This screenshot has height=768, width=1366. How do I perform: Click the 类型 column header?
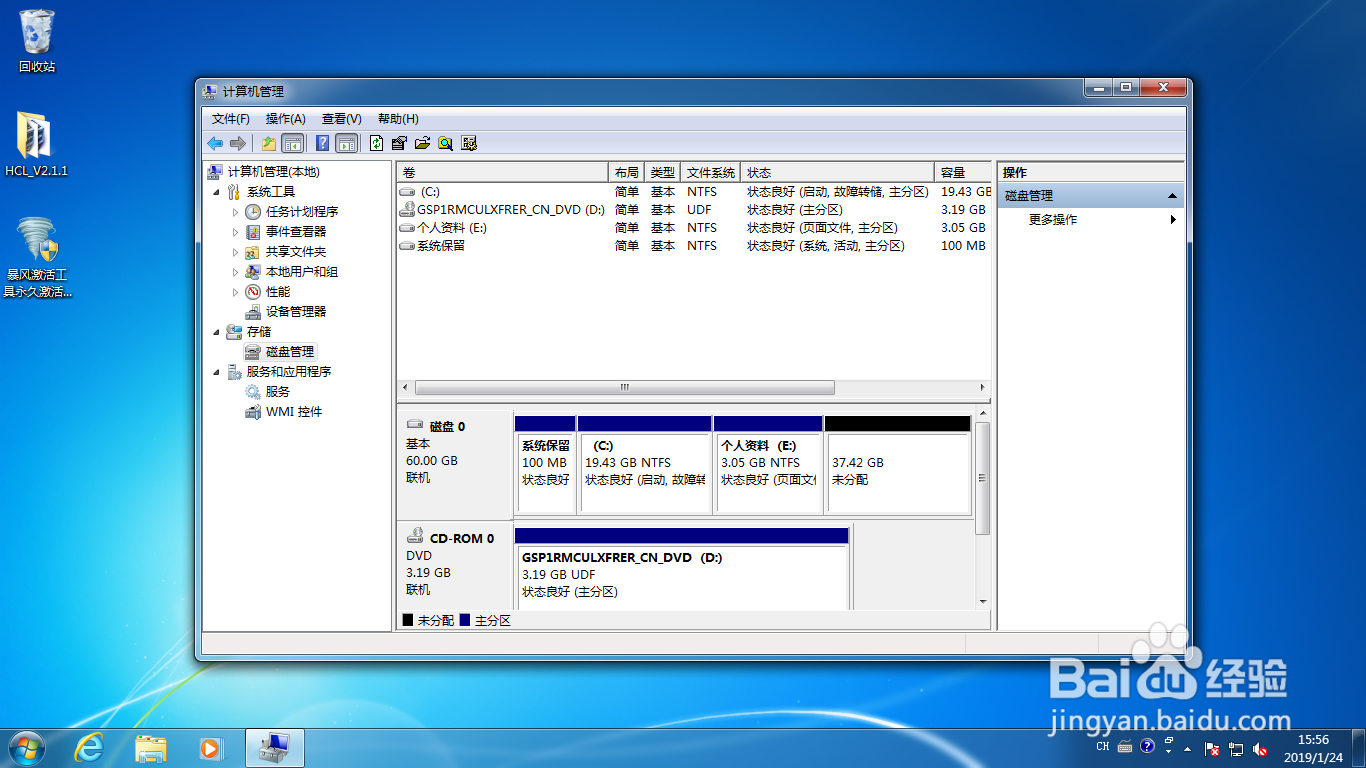coord(662,172)
